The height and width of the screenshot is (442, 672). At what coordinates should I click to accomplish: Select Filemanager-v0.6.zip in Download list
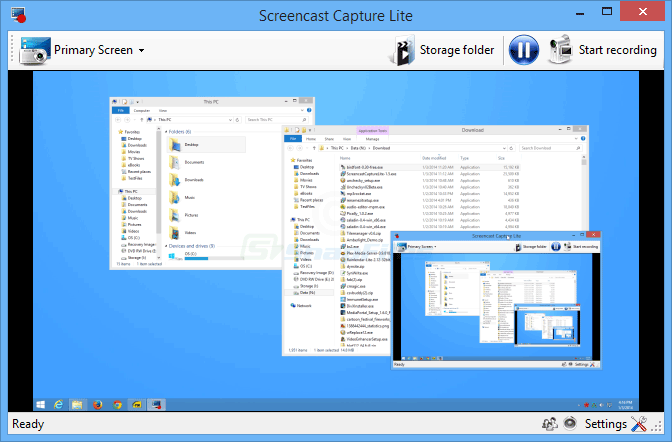tap(364, 233)
